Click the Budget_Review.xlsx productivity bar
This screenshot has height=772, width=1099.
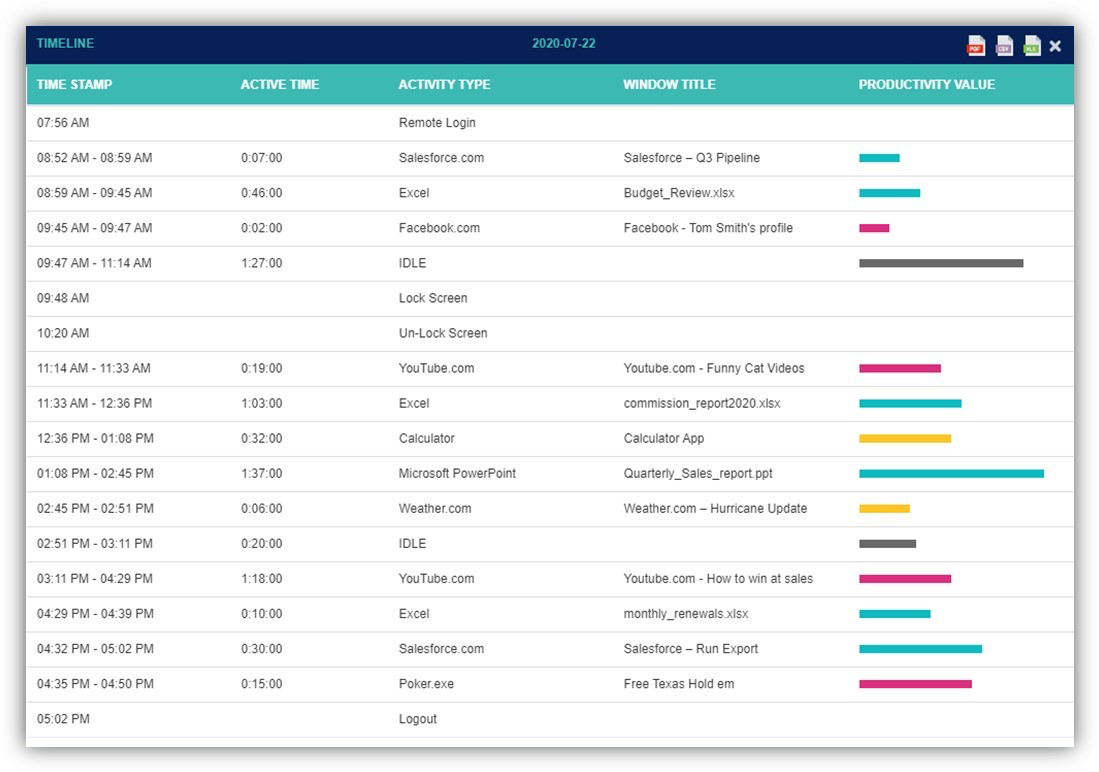(889, 193)
